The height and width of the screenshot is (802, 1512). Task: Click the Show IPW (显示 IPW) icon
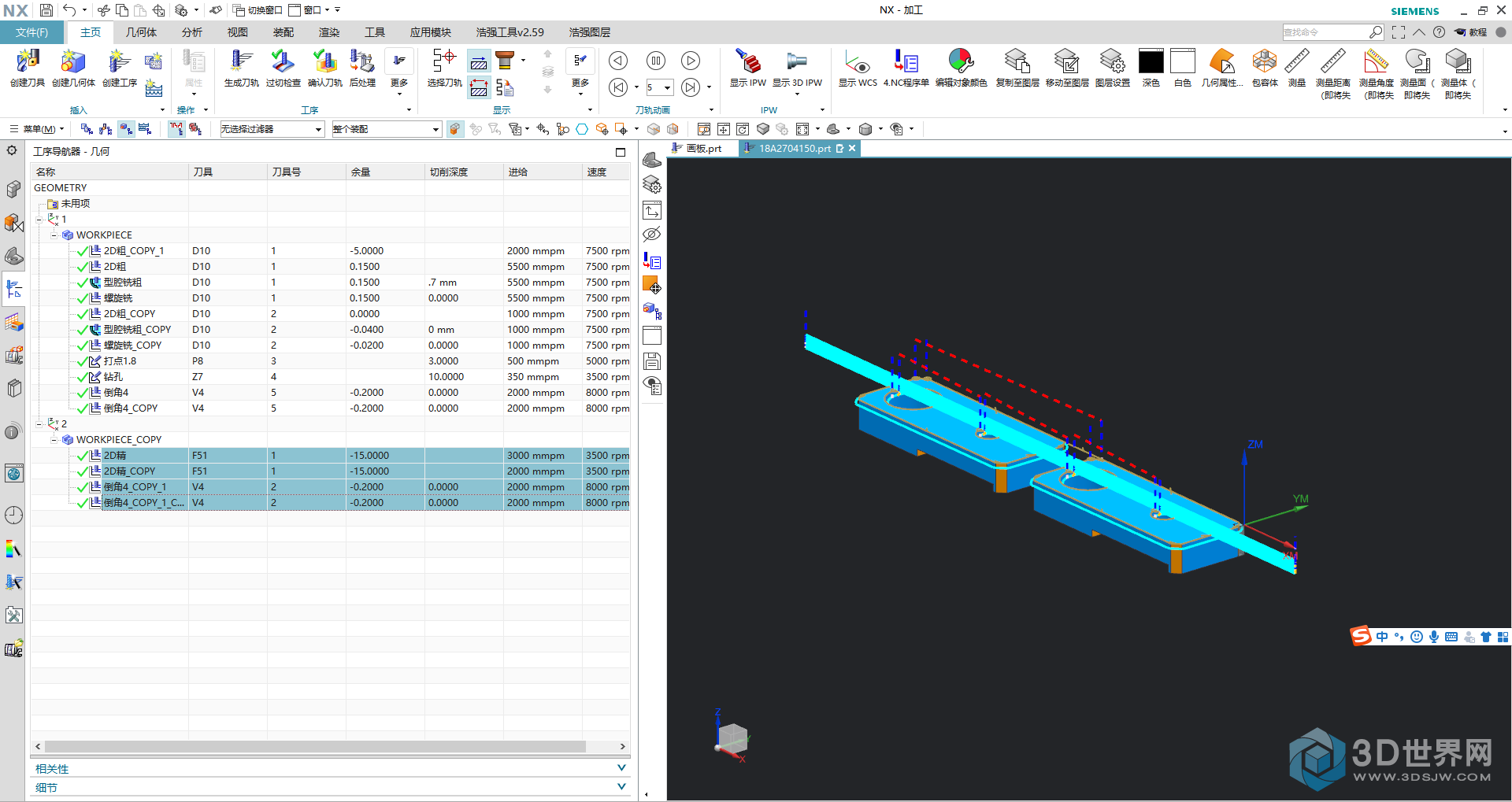(747, 61)
